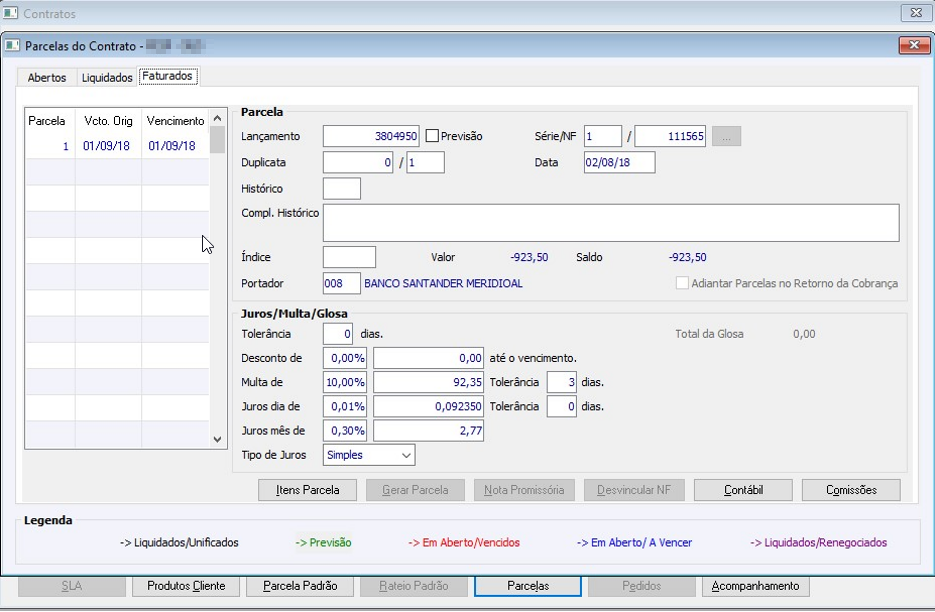Click the Portador code field 008
The width and height of the screenshot is (935, 612).
(341, 284)
